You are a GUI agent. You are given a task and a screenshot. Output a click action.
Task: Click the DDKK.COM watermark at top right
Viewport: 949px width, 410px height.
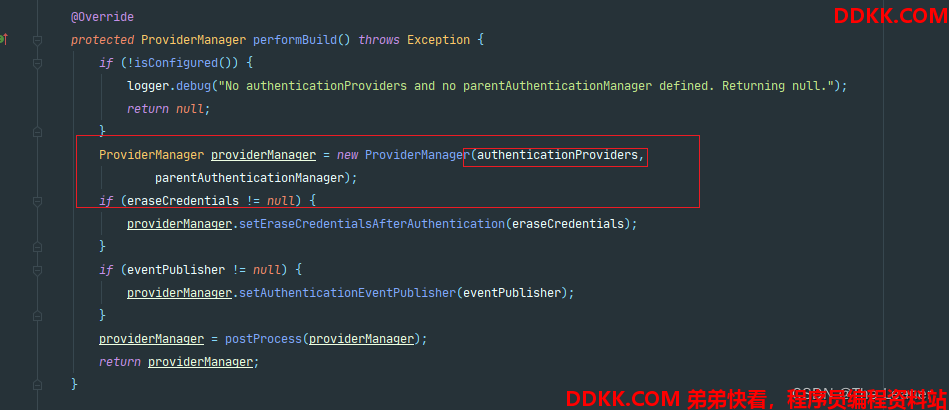pos(890,16)
